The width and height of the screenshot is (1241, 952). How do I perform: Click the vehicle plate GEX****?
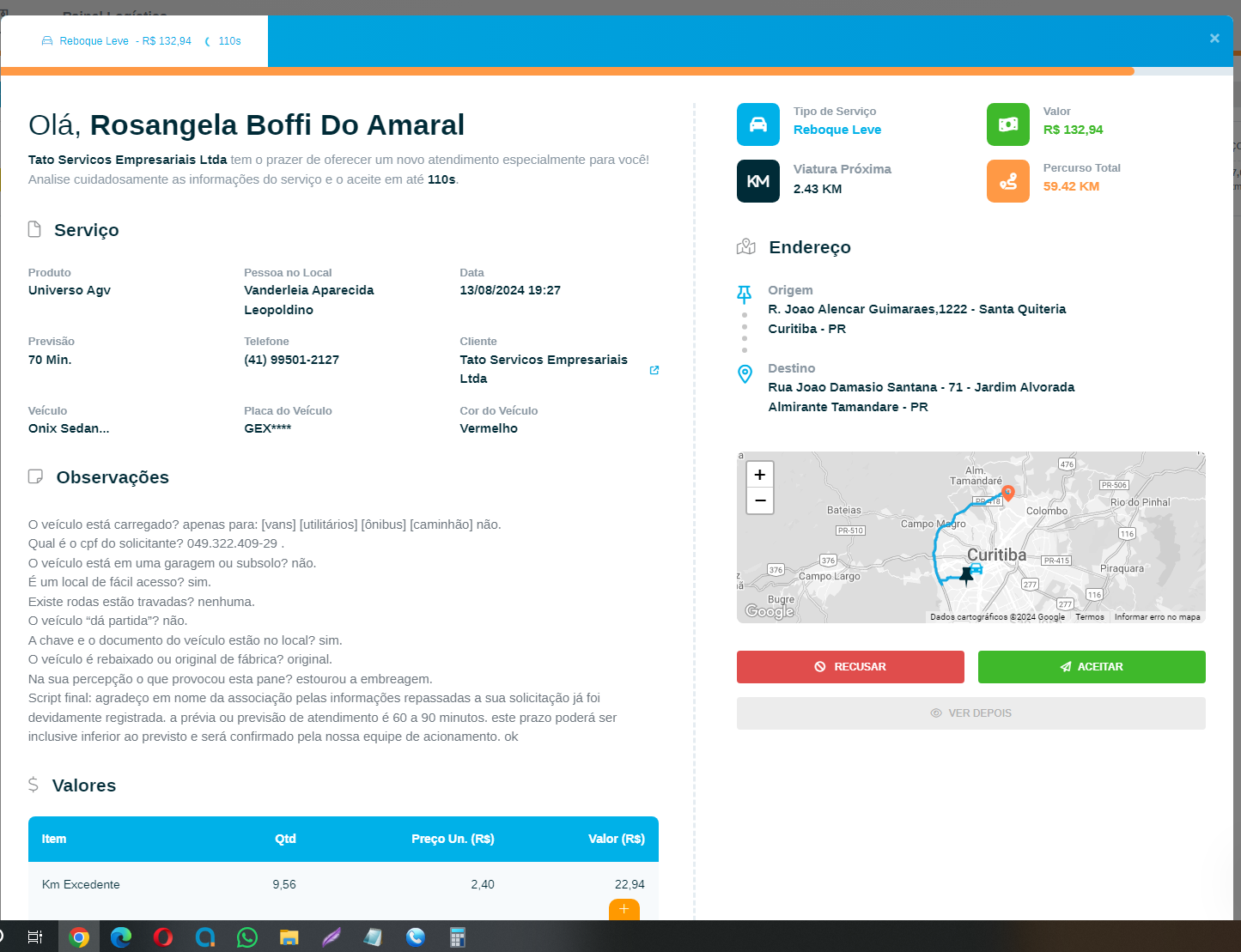point(268,428)
